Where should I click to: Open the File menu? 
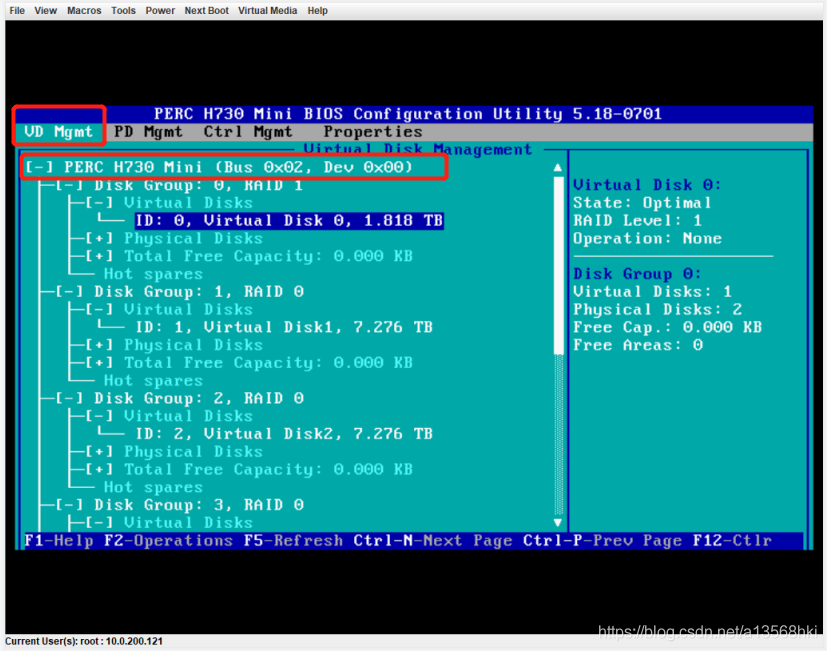tap(17, 11)
